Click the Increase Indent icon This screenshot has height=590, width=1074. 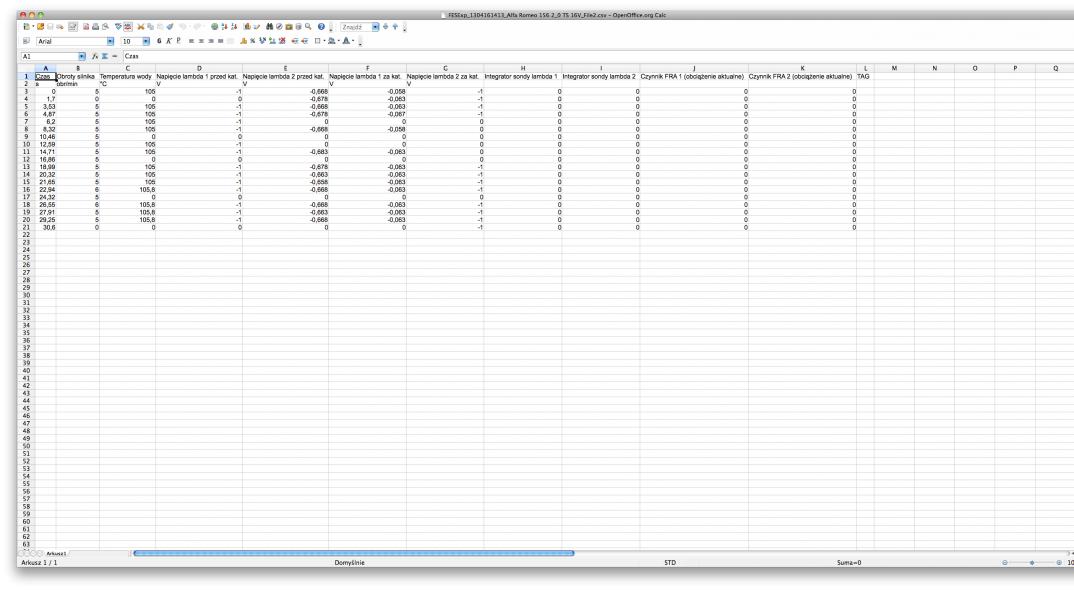(x=304, y=41)
